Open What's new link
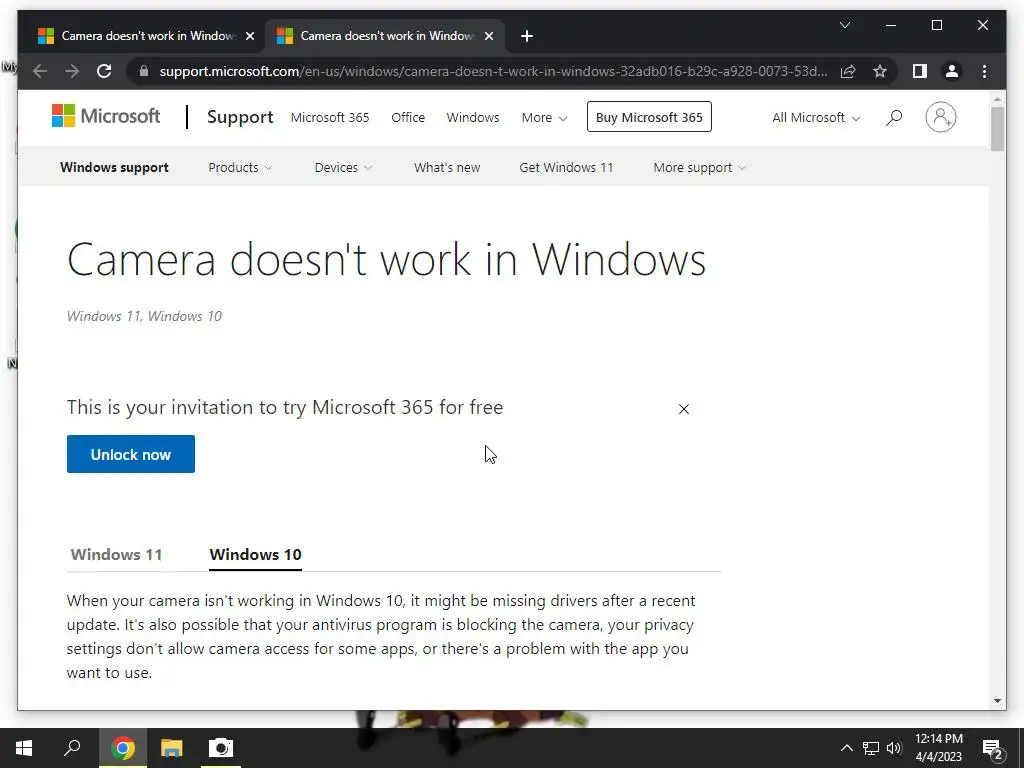This screenshot has width=1024, height=768. tap(447, 167)
